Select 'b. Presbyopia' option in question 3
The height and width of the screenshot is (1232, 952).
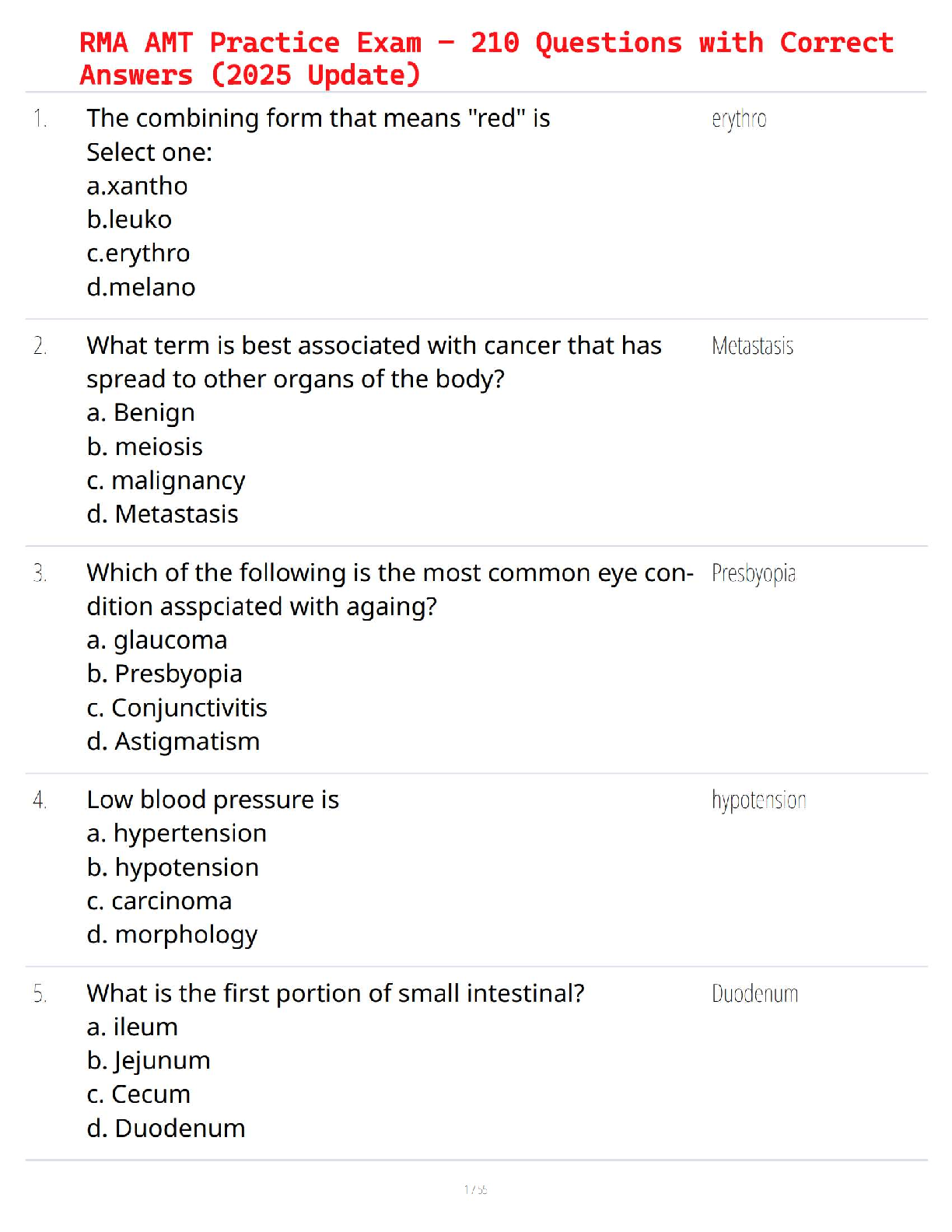click(x=164, y=674)
